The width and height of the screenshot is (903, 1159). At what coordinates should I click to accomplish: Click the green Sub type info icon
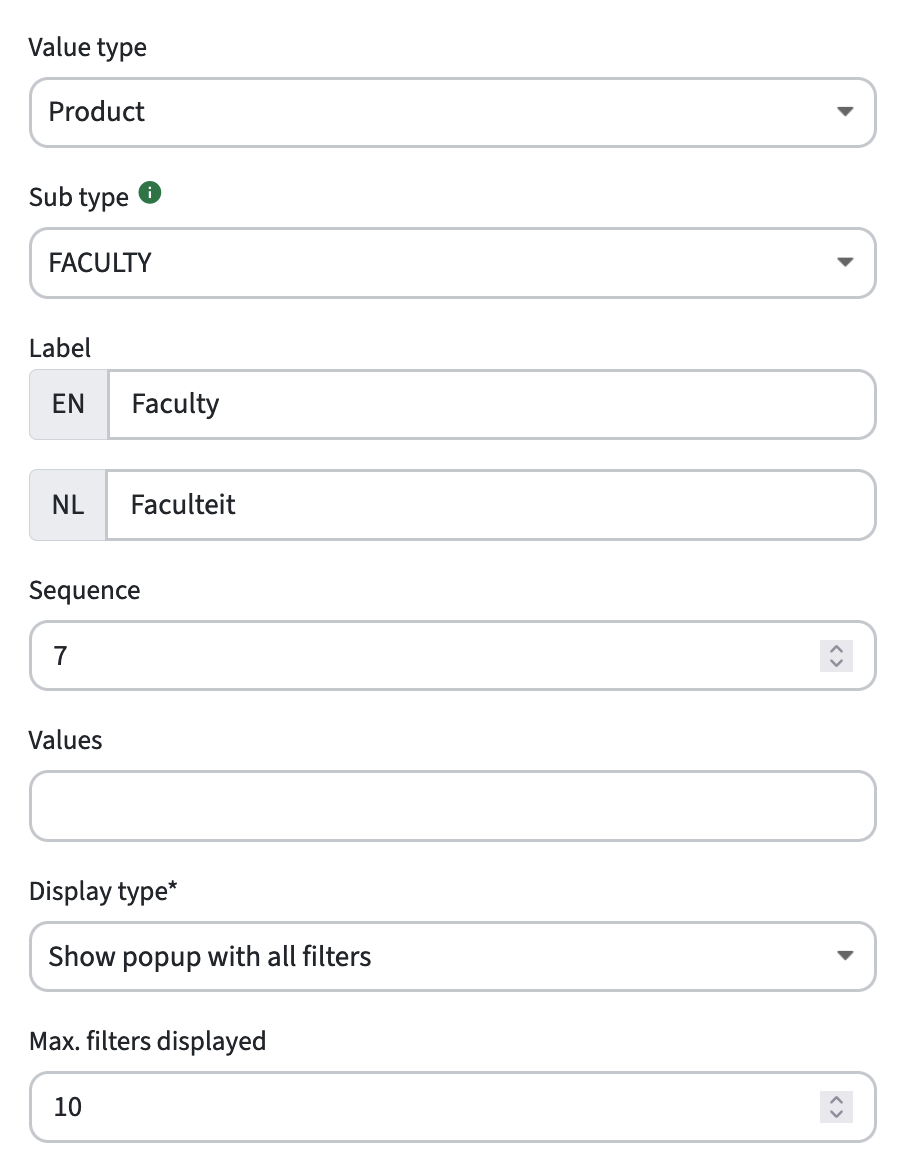click(x=150, y=193)
